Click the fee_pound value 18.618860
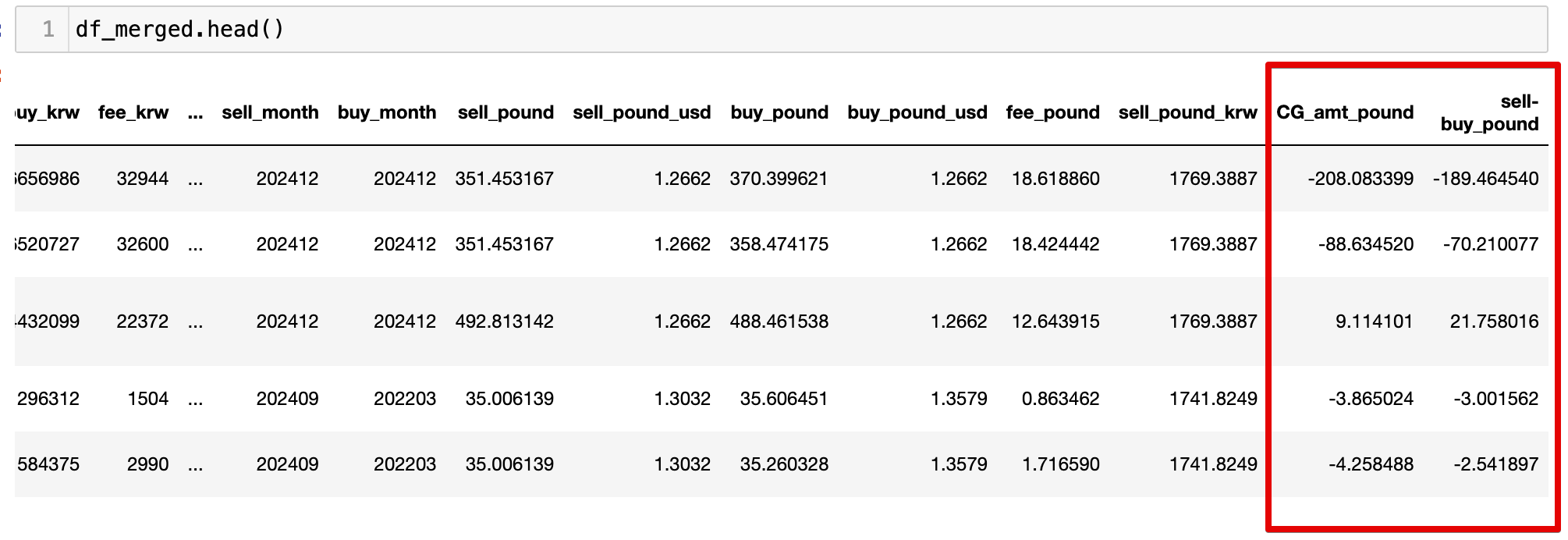Viewport: 1568px width, 540px height. (1055, 179)
